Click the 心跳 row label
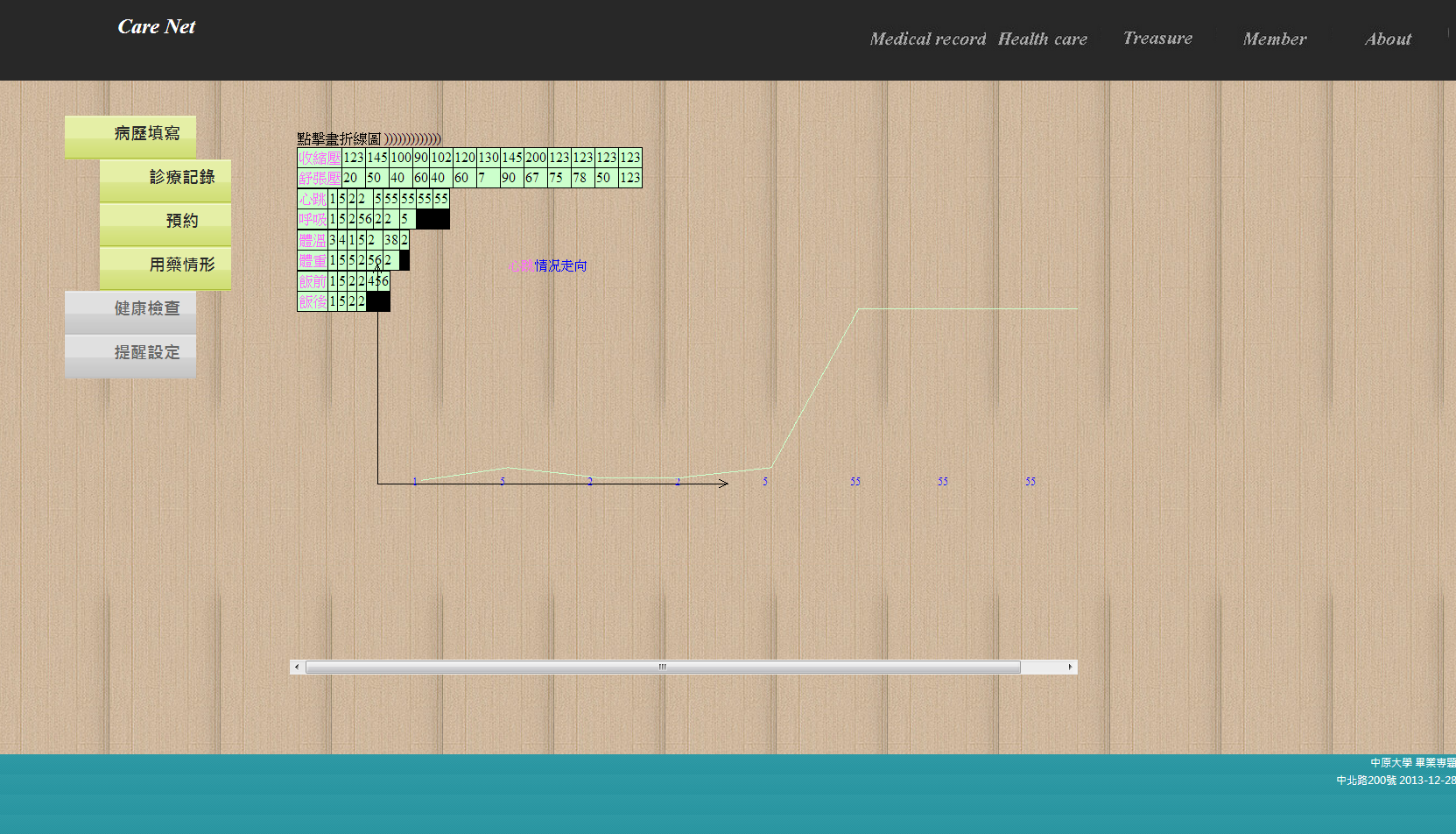Screen dimensions: 1456x834 tap(313, 199)
